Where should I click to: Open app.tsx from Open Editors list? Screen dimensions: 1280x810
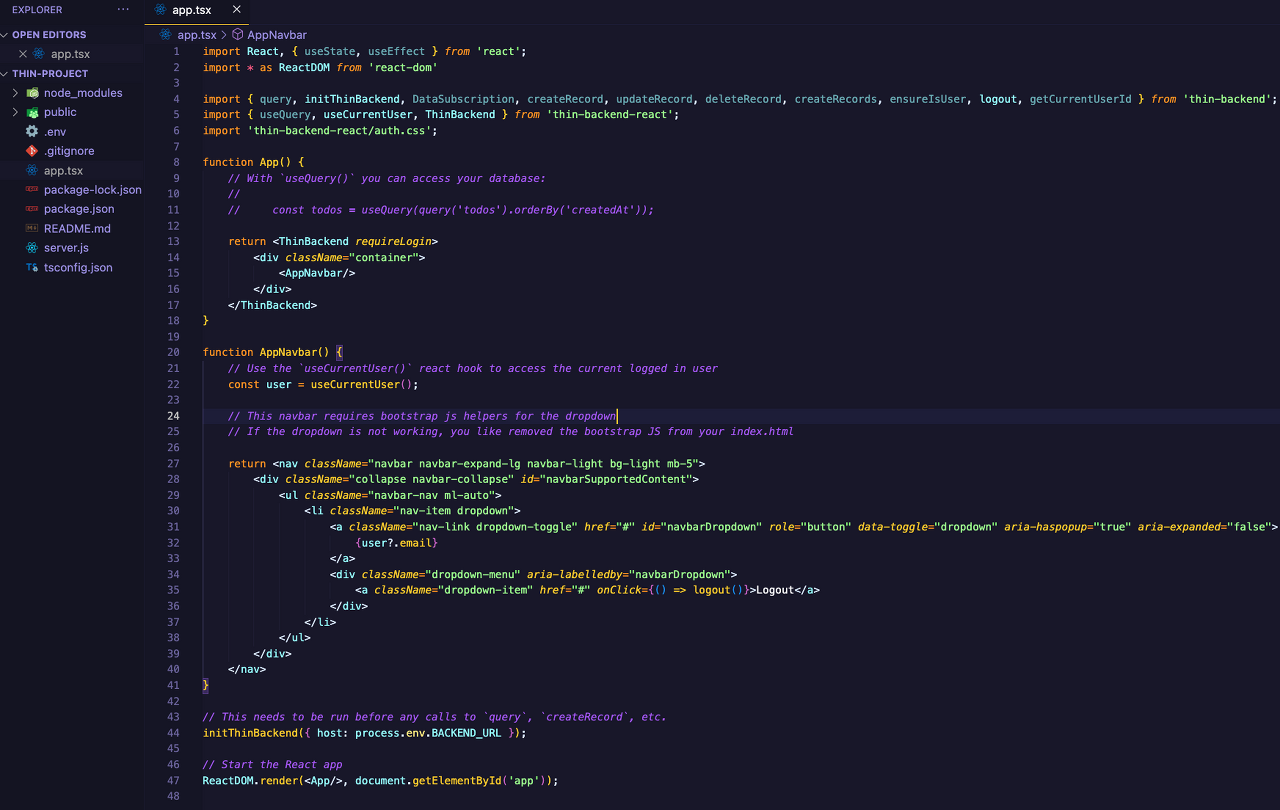70,54
